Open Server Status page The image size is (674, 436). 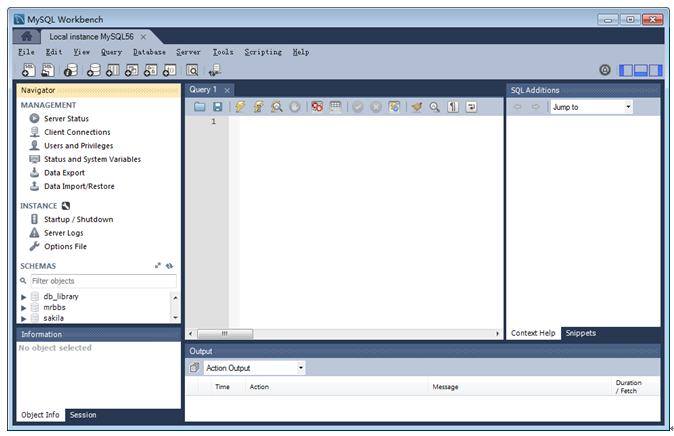66,119
